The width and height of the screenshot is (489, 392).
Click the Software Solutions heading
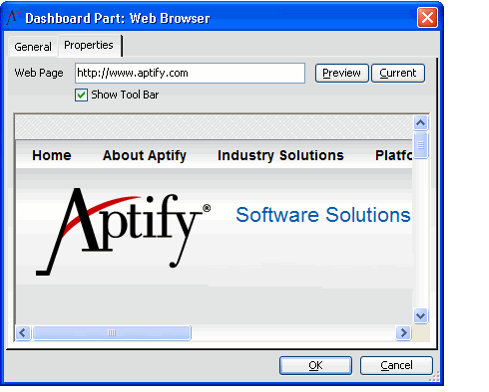pos(323,215)
